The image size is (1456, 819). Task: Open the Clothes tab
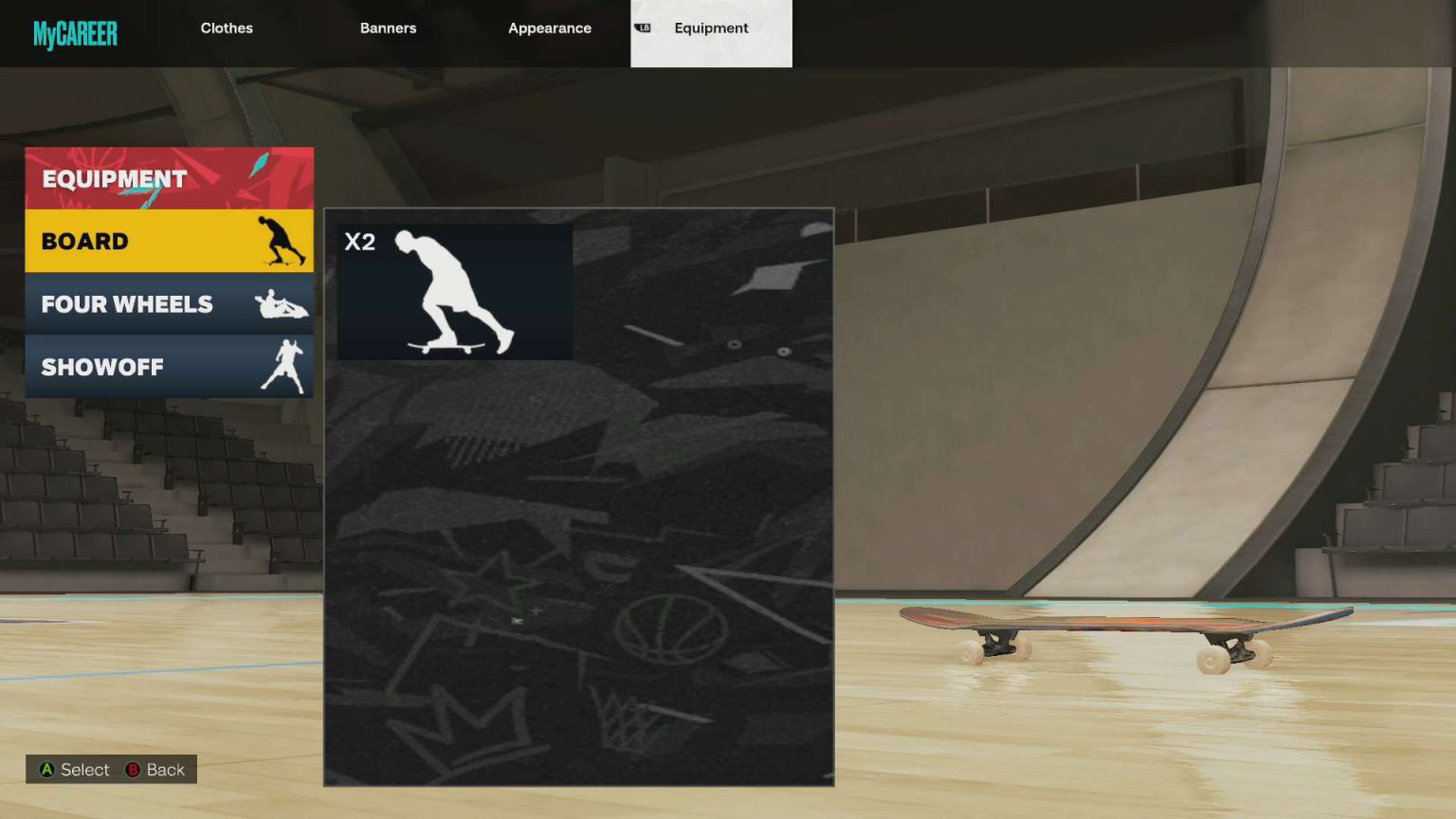tap(227, 28)
